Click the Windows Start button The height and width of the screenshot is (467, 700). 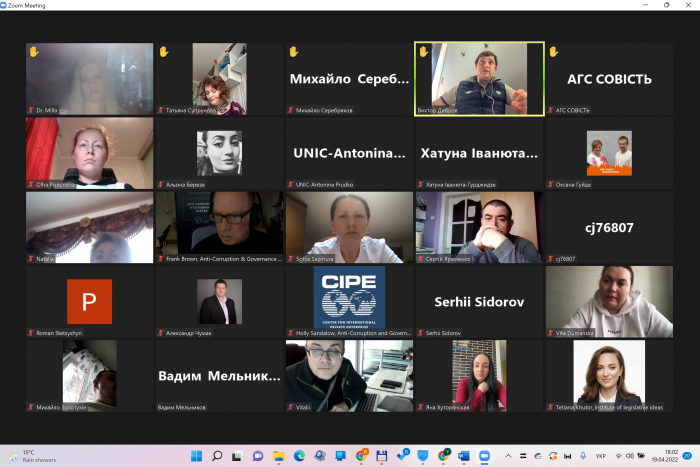(x=195, y=456)
